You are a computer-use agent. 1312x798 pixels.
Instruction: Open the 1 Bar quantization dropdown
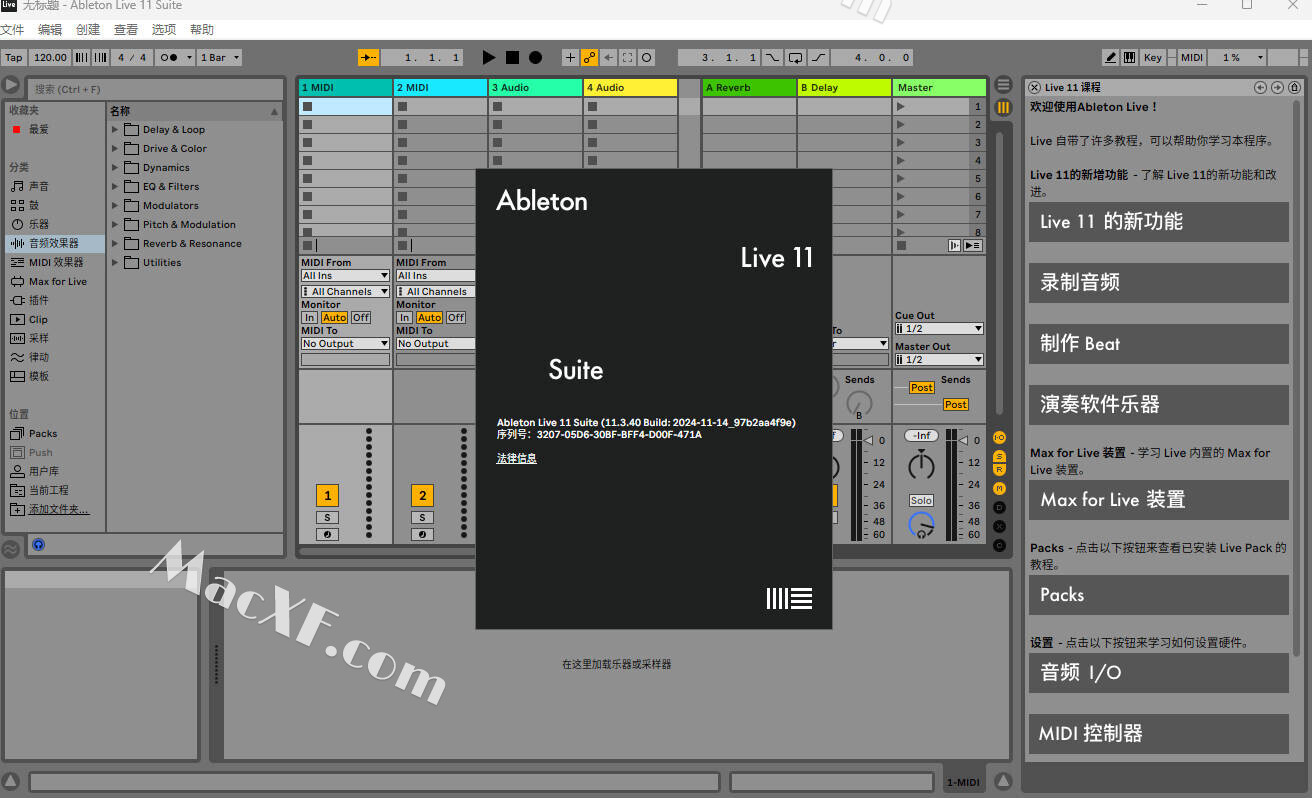[x=219, y=58]
